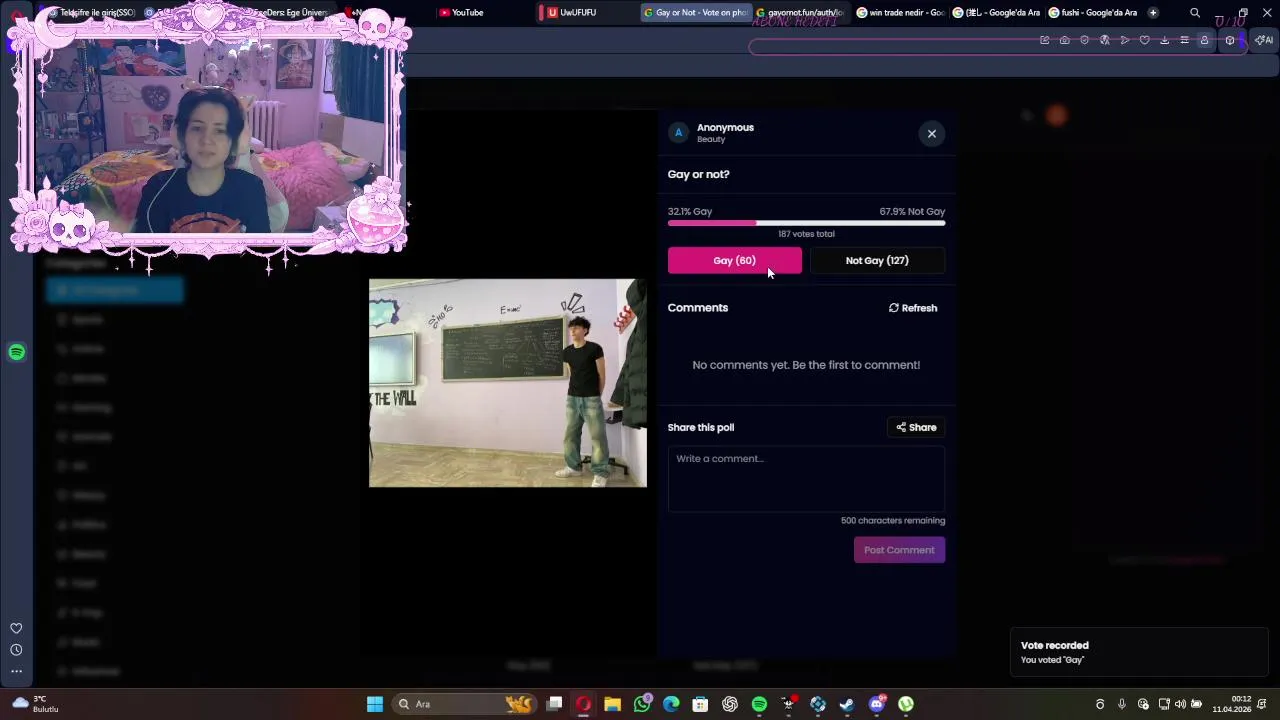Open ChatGPT from taskbar

[730, 704]
